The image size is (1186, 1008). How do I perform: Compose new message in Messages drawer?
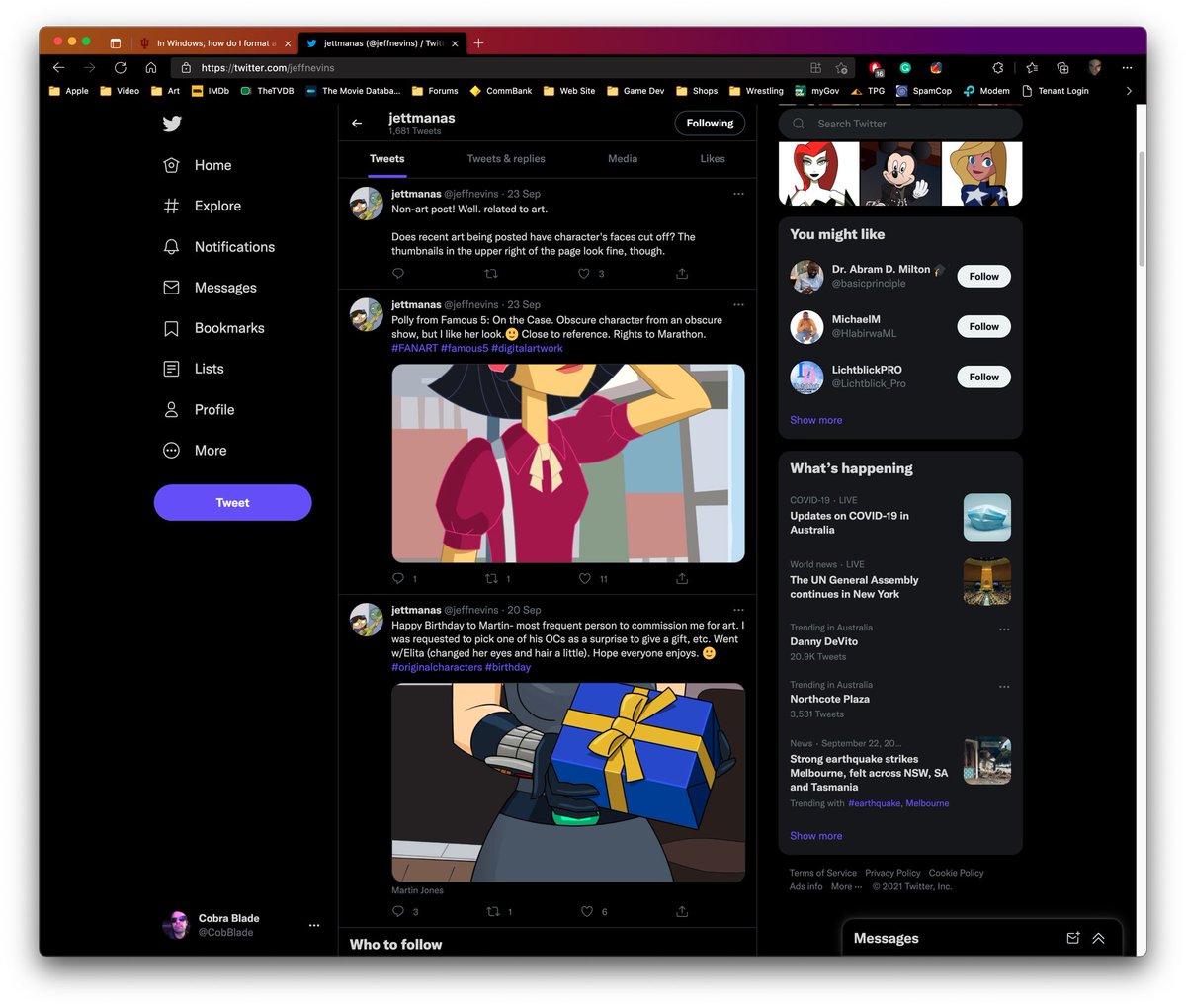click(1073, 938)
